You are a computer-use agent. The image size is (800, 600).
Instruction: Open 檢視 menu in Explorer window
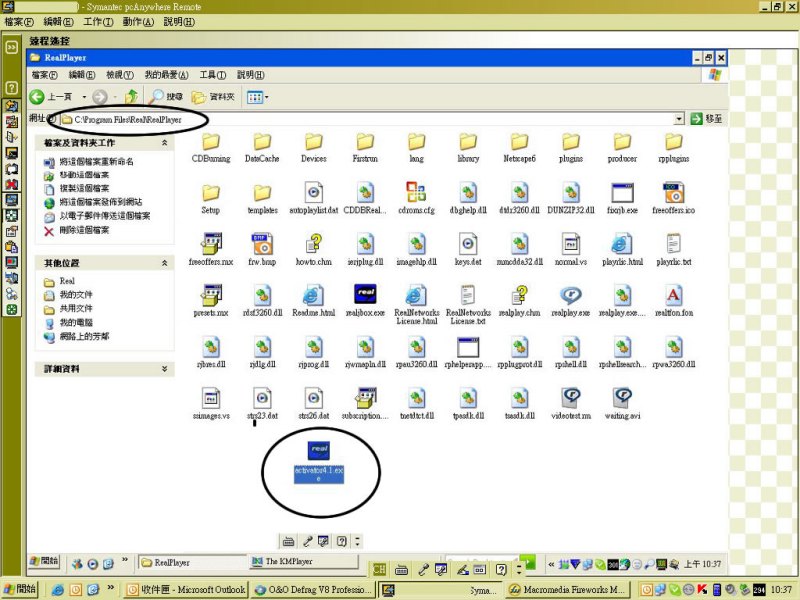(119, 75)
